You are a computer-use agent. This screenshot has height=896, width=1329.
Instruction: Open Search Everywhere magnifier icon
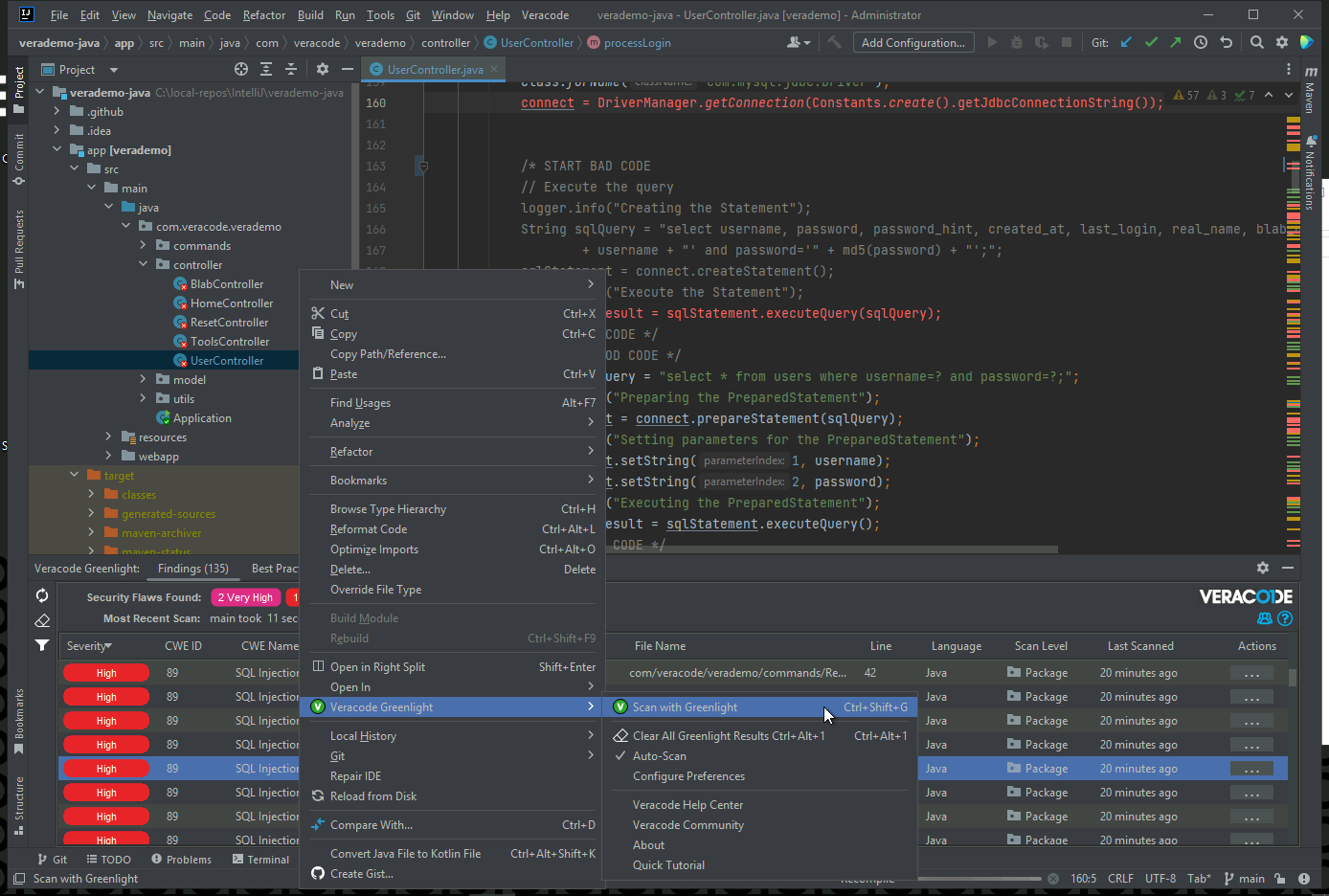pos(1256,42)
